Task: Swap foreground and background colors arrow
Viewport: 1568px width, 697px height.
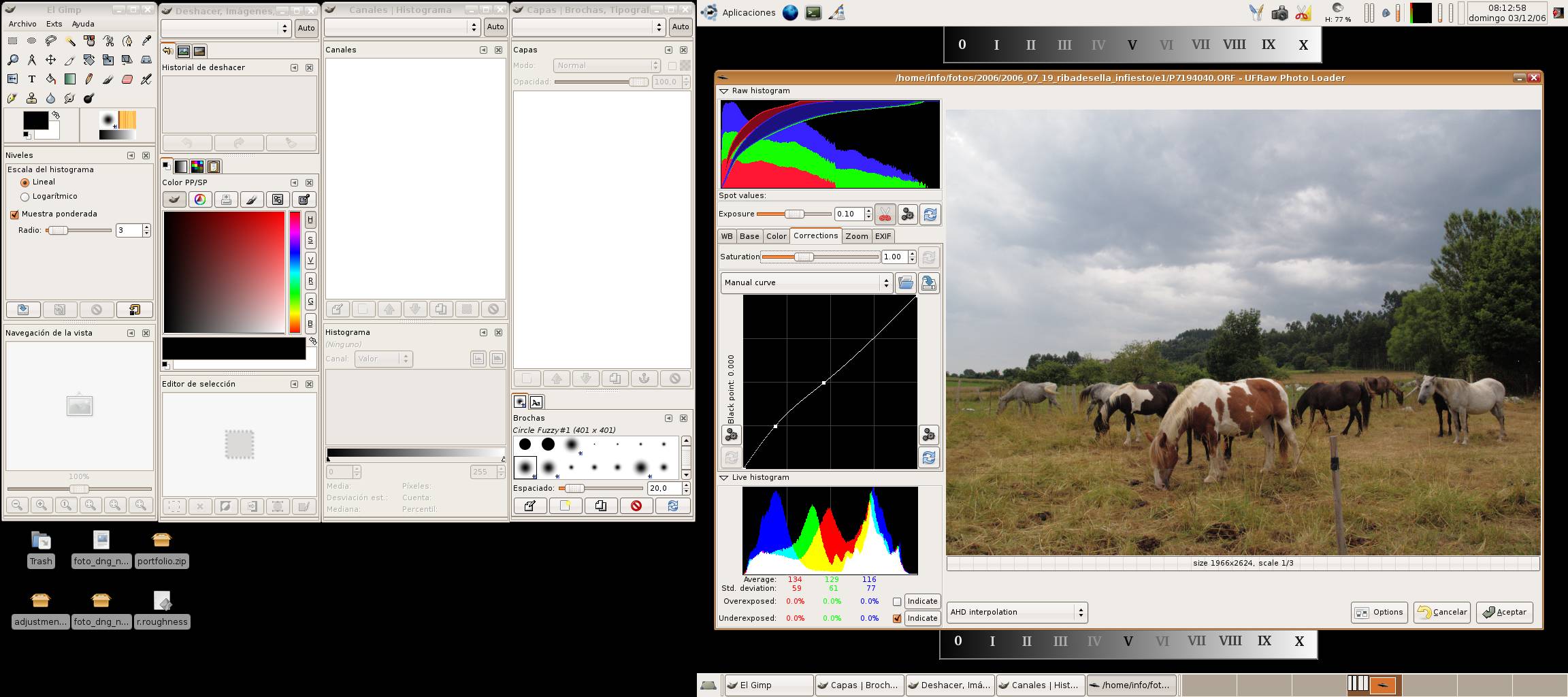Action: pos(56,115)
